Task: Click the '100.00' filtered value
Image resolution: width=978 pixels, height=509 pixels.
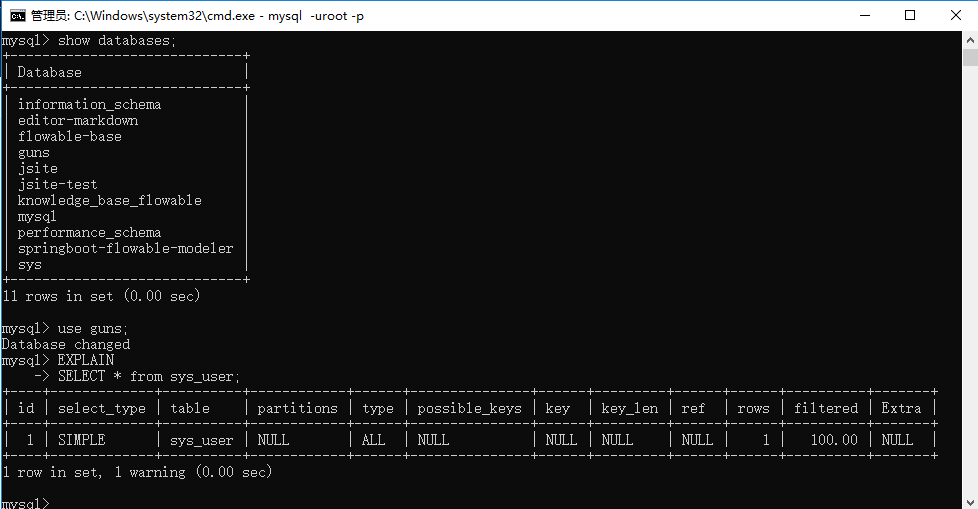Action: [x=834, y=440]
